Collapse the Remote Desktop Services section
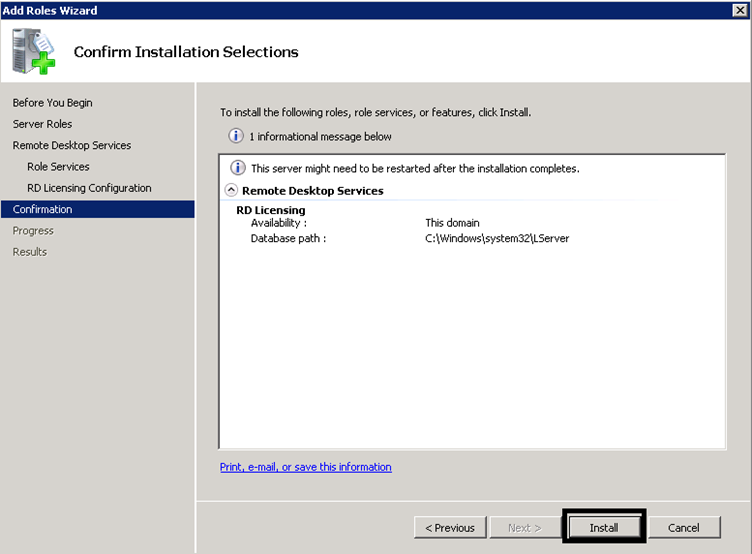The width and height of the screenshot is (752, 554). (x=231, y=190)
